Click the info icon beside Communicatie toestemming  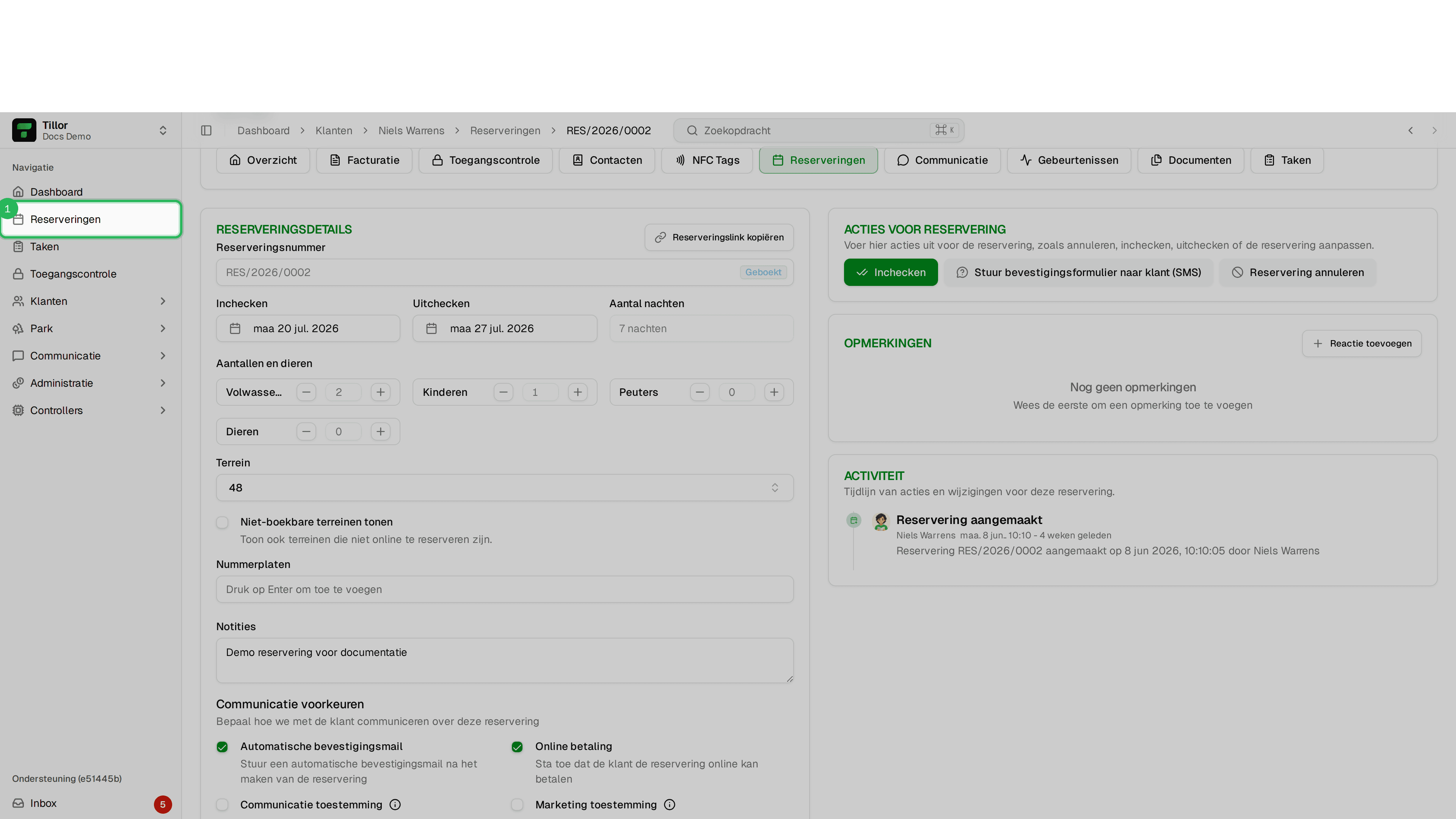395,804
